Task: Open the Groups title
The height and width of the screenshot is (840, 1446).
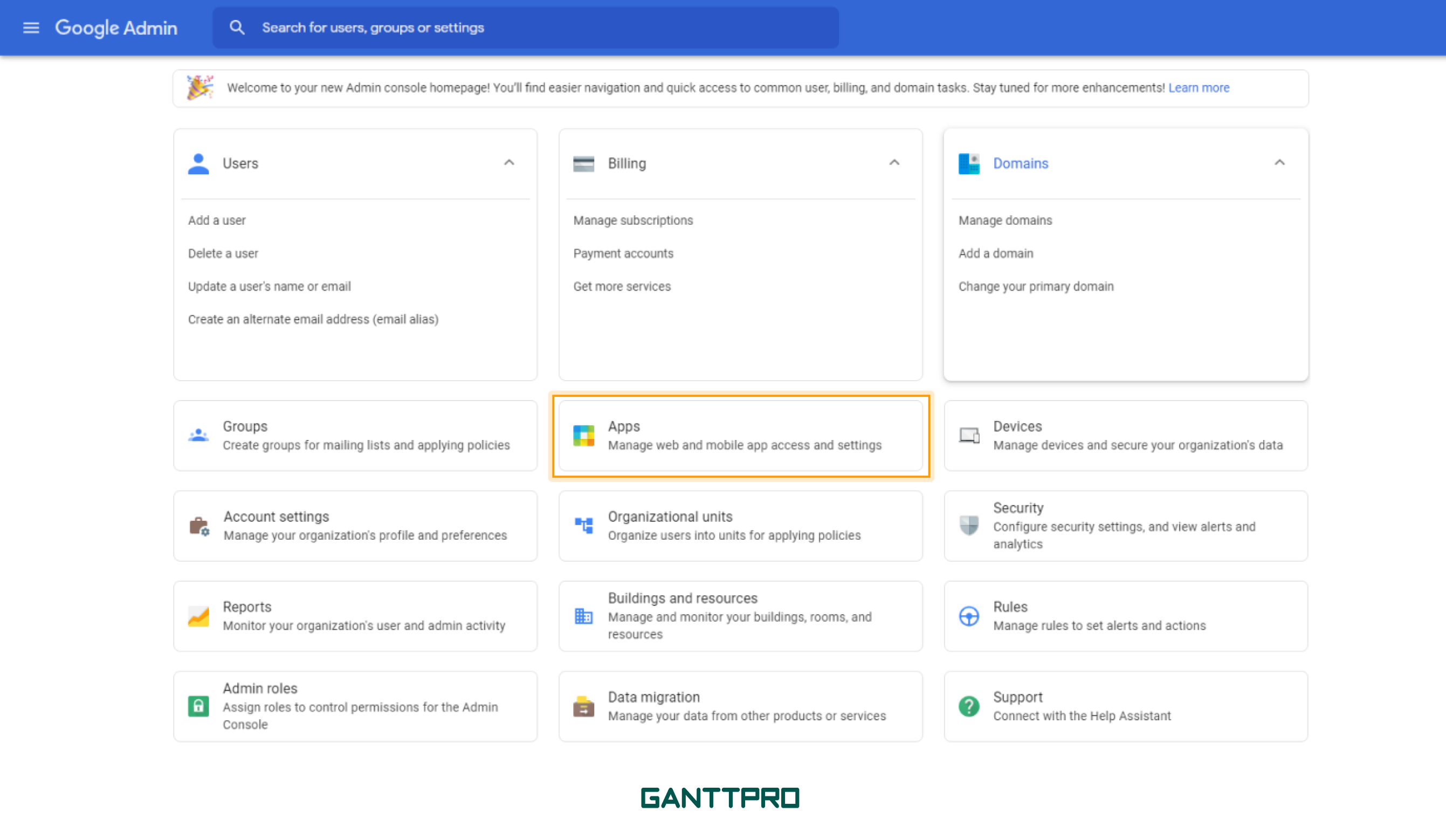Action: click(245, 426)
